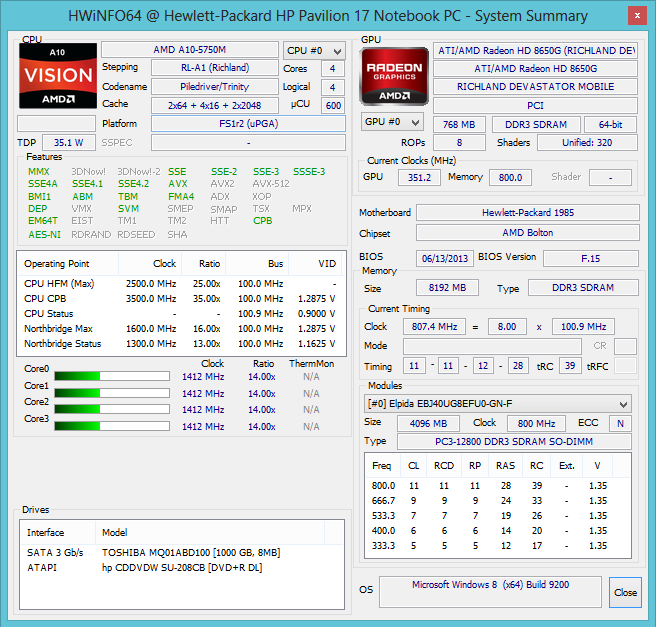Click the Stepping field RL-A1 (Richland)
Viewport: 656px width, 627px height.
click(x=215, y=68)
